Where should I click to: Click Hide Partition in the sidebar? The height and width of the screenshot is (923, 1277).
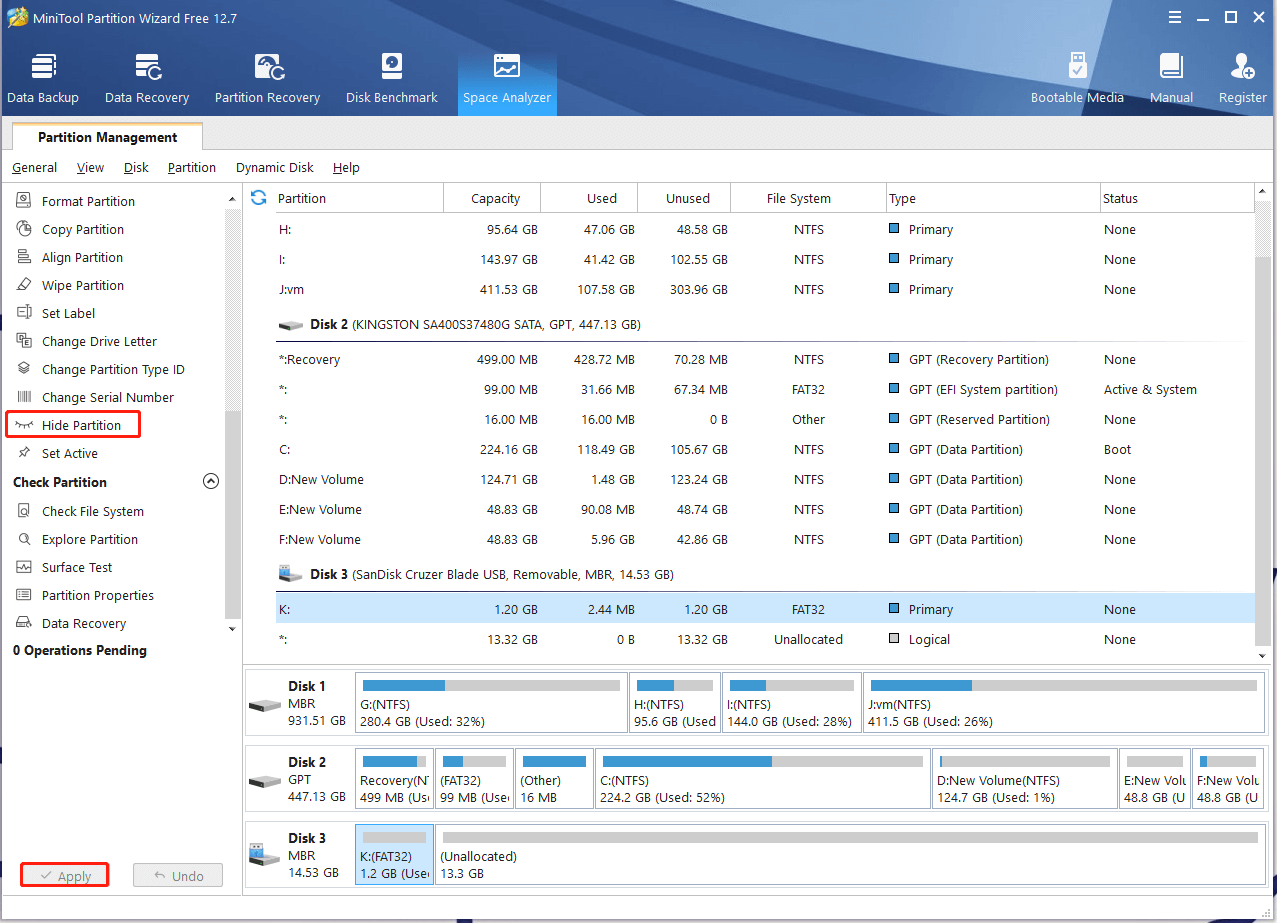click(81, 425)
